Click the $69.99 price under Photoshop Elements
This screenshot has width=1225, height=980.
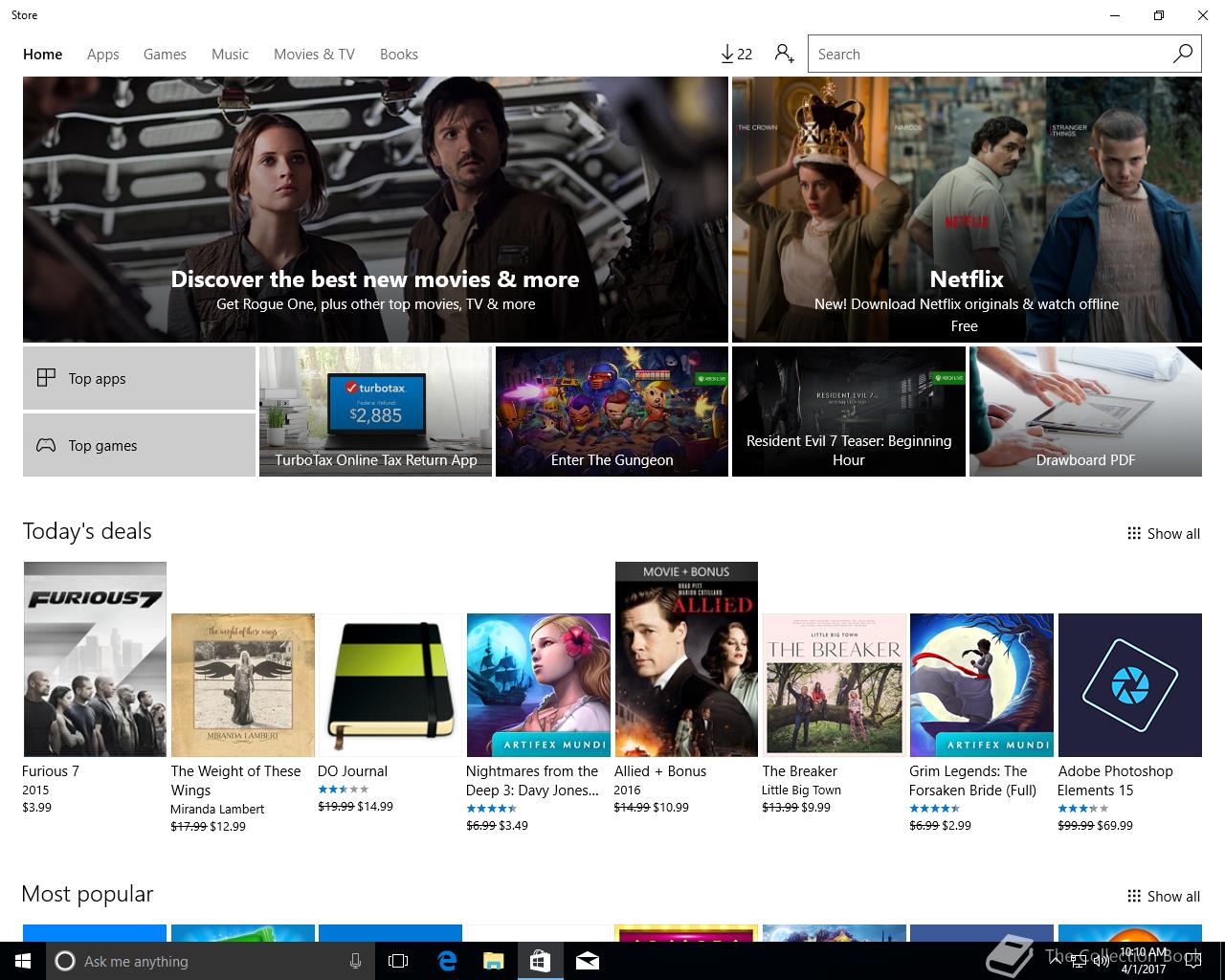point(1115,825)
